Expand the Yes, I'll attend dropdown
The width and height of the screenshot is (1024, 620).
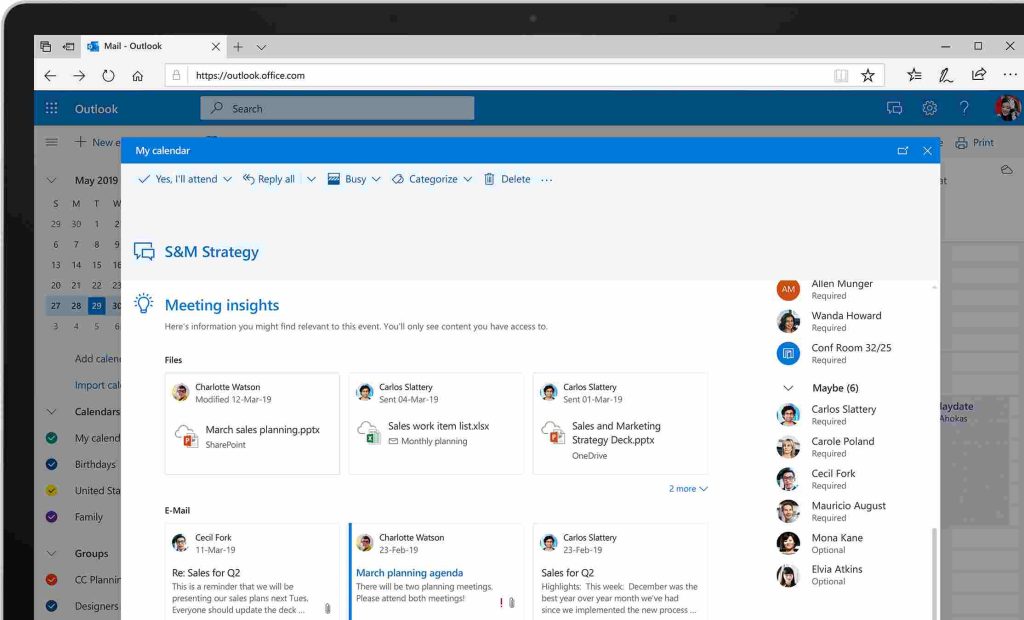pos(227,179)
